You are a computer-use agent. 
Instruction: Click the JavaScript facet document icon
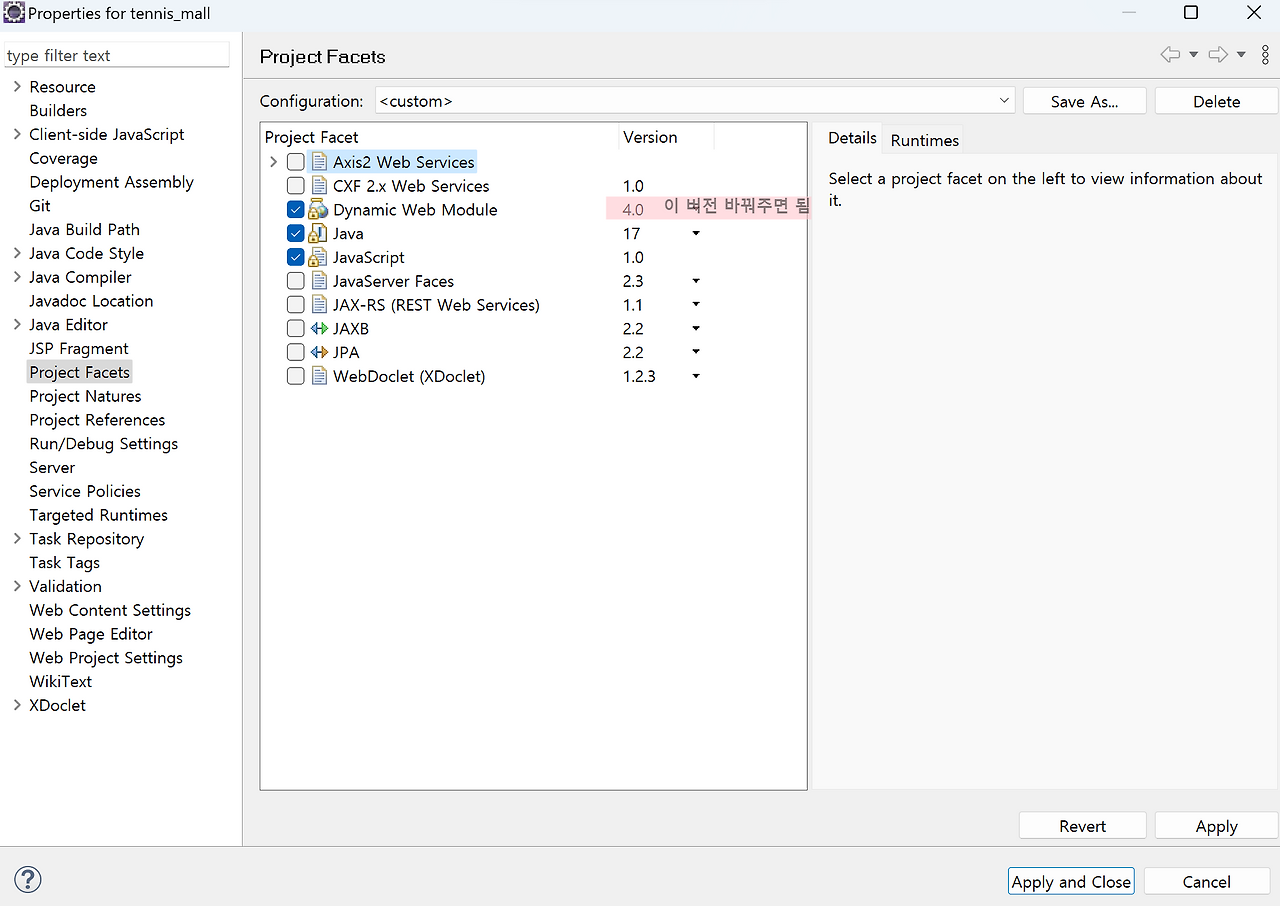point(320,257)
